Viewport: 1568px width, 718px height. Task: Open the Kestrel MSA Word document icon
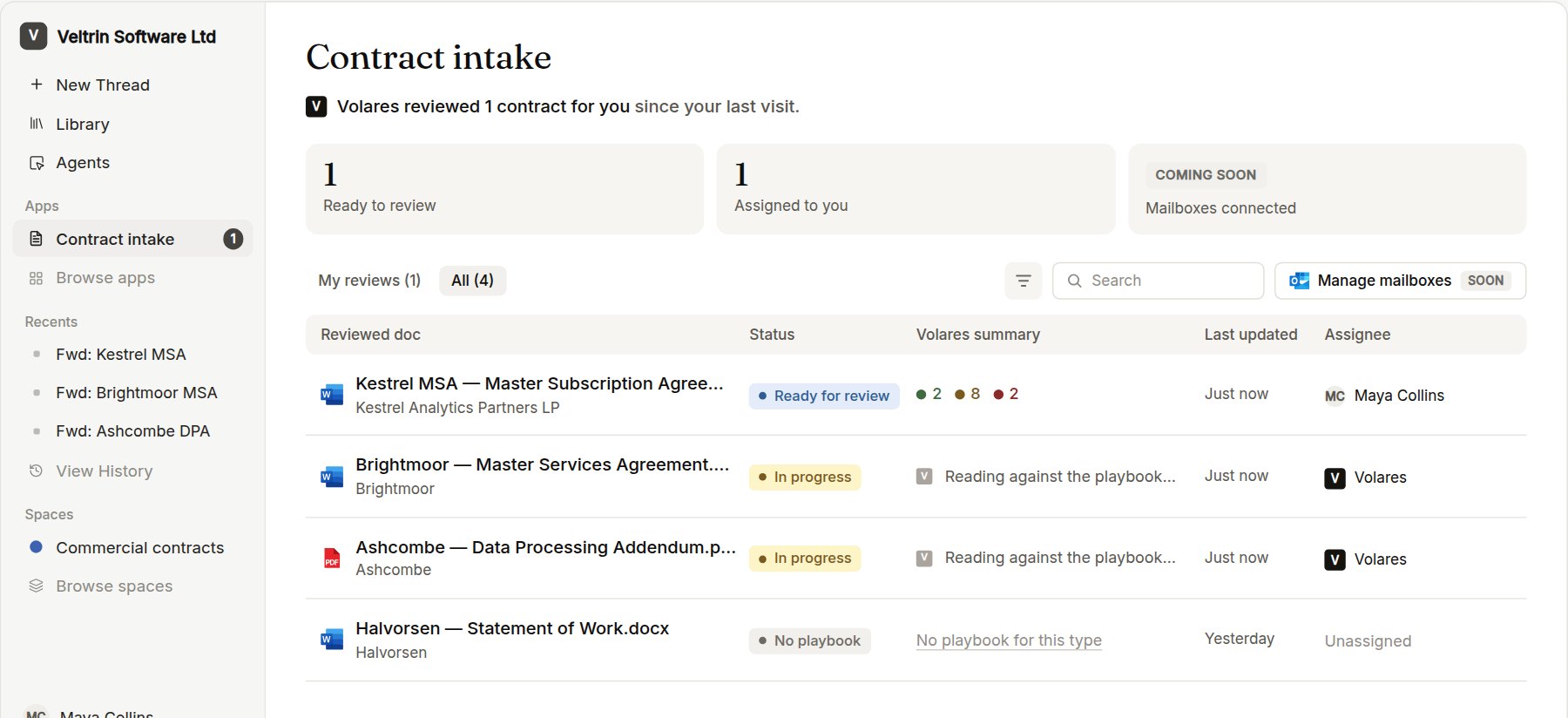(332, 395)
